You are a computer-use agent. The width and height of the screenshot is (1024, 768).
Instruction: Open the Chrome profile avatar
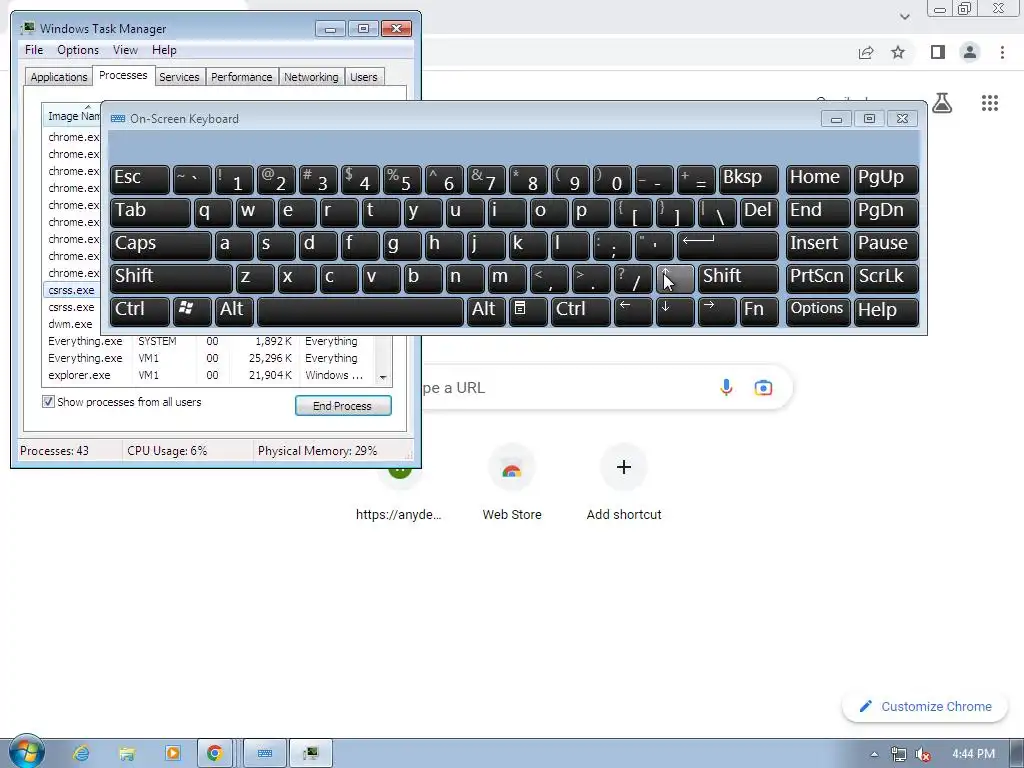[970, 52]
